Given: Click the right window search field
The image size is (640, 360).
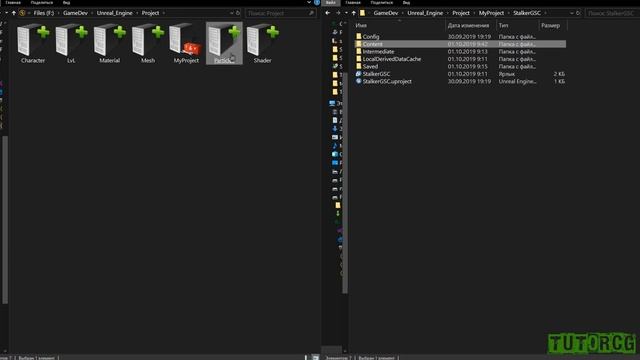Looking at the screenshot, I should click(x=612, y=13).
